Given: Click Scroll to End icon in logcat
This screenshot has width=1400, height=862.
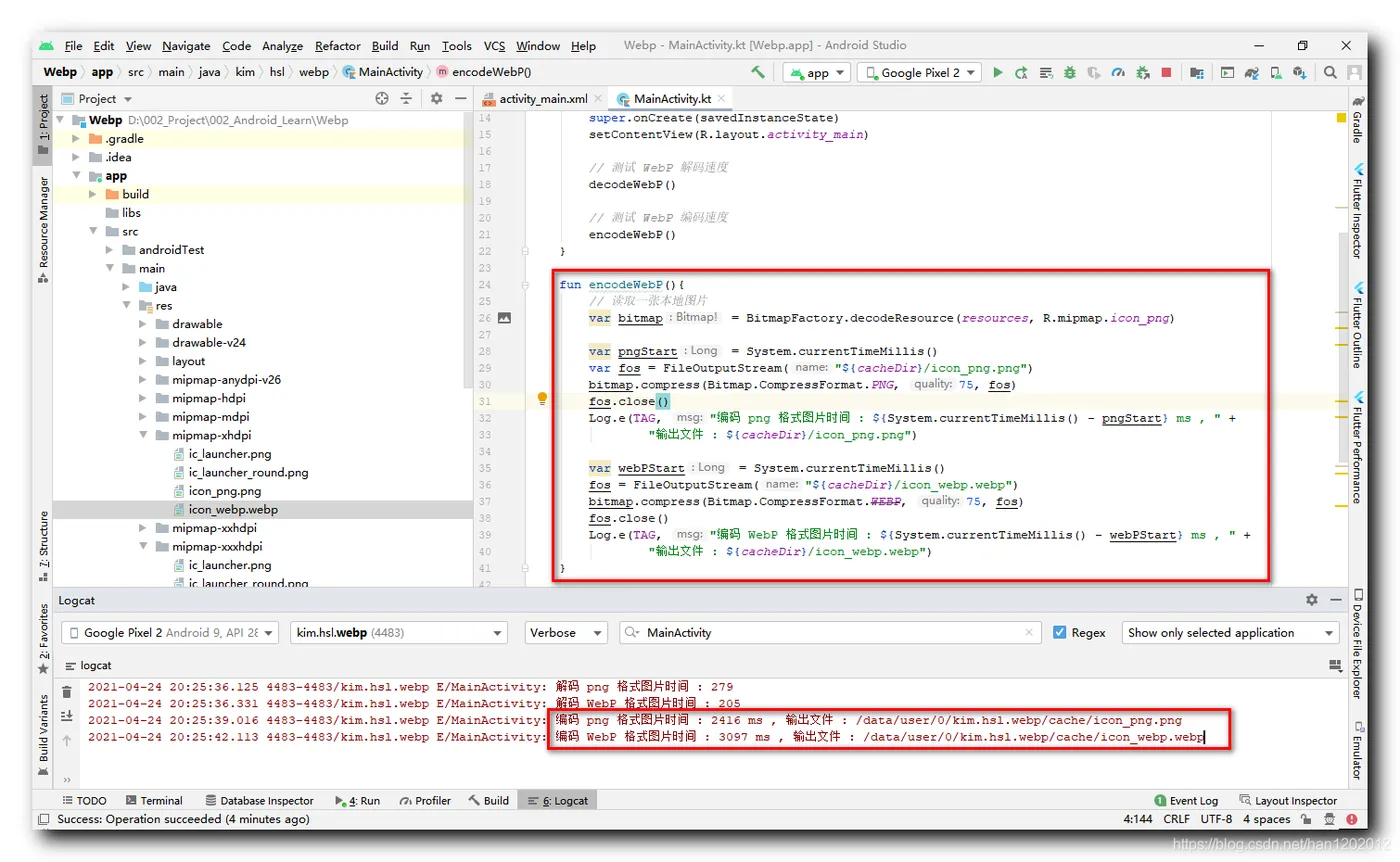Looking at the screenshot, I should pos(67,716).
